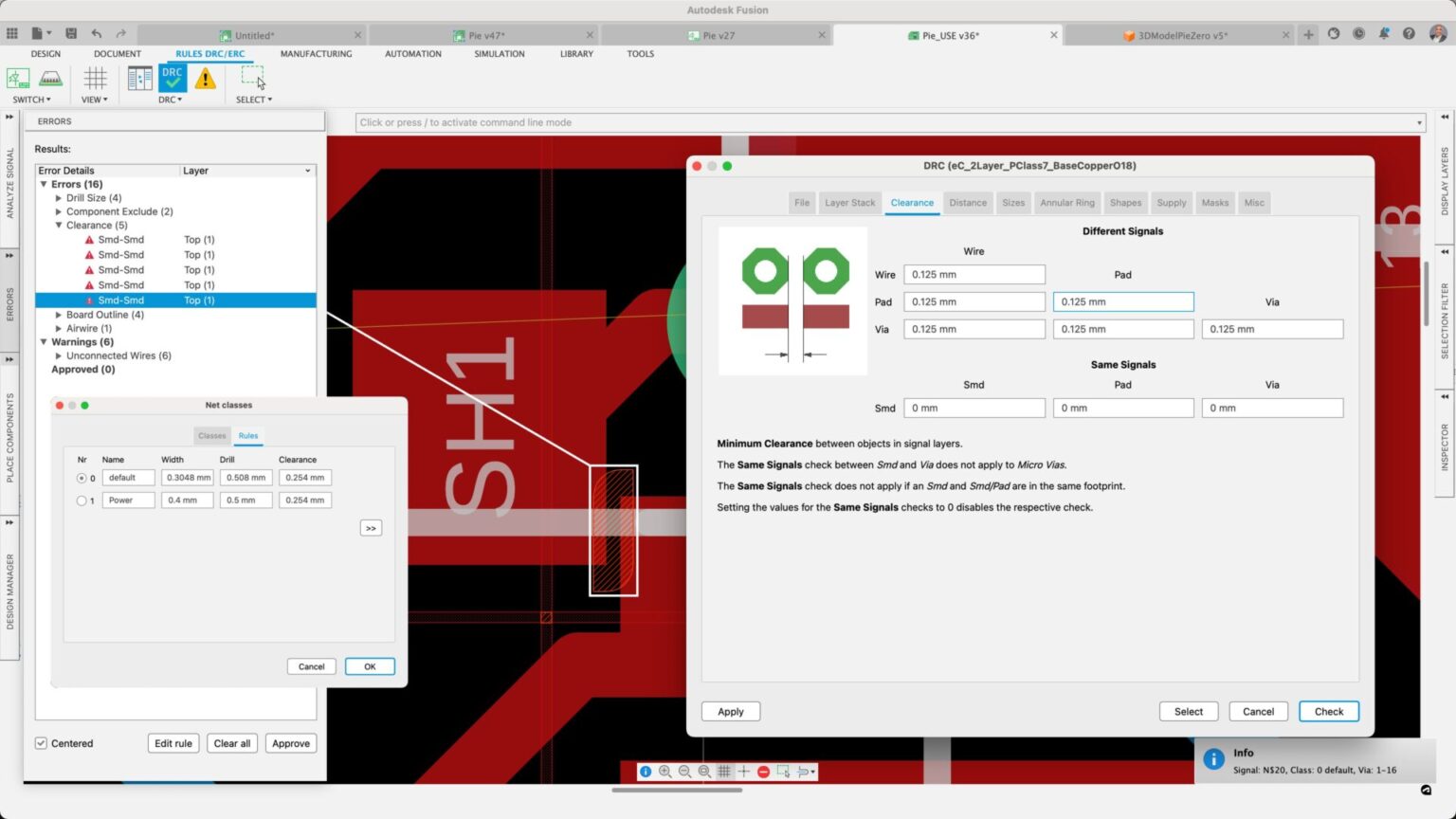Screen dimensions: 1456x819
Task: Open the ERC warnings triangle icon
Action: [205, 78]
